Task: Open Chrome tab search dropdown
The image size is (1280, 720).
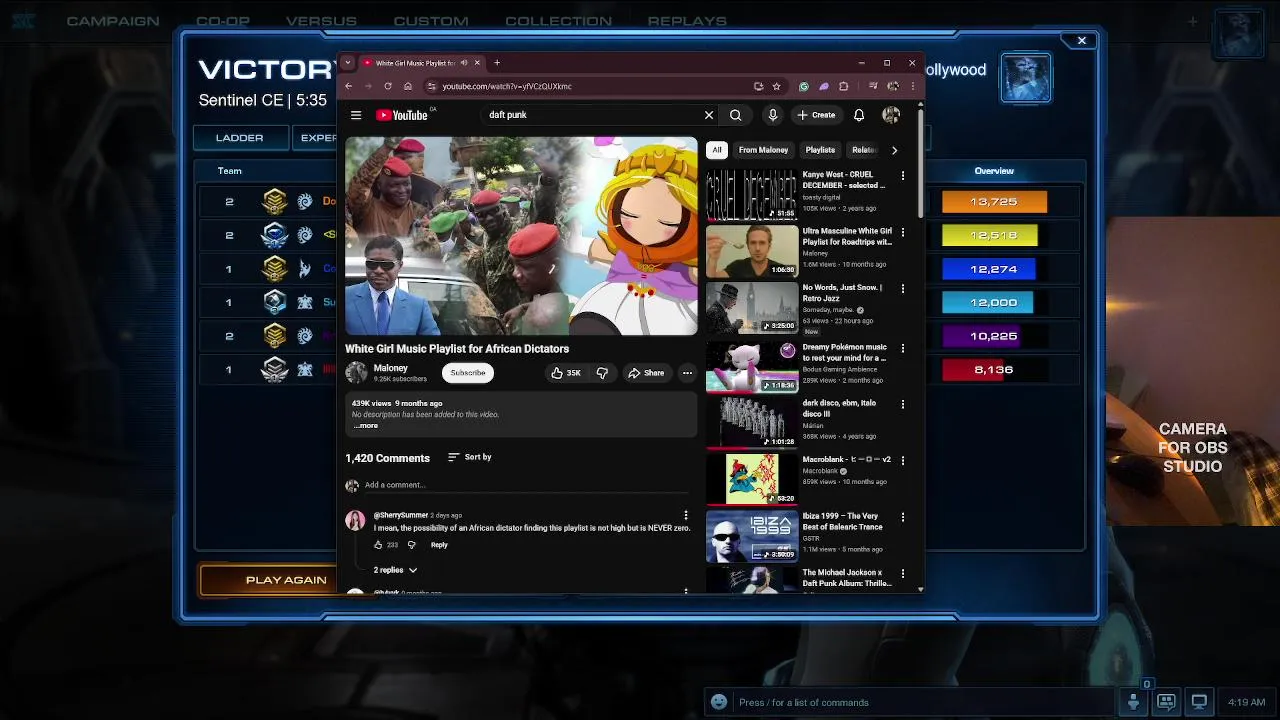Action: [x=348, y=63]
